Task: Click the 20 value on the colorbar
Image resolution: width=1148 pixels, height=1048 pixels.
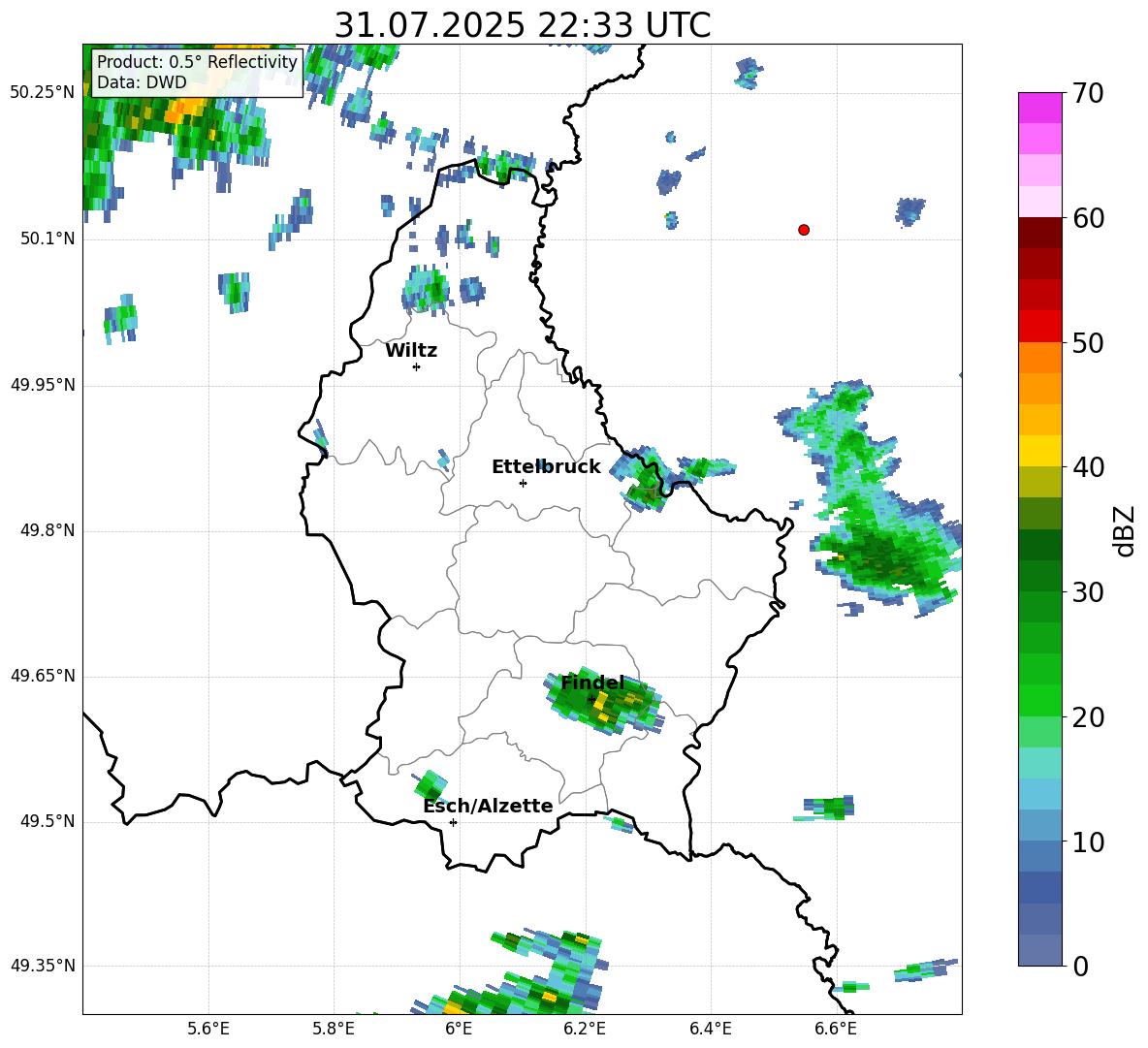Action: [1087, 717]
